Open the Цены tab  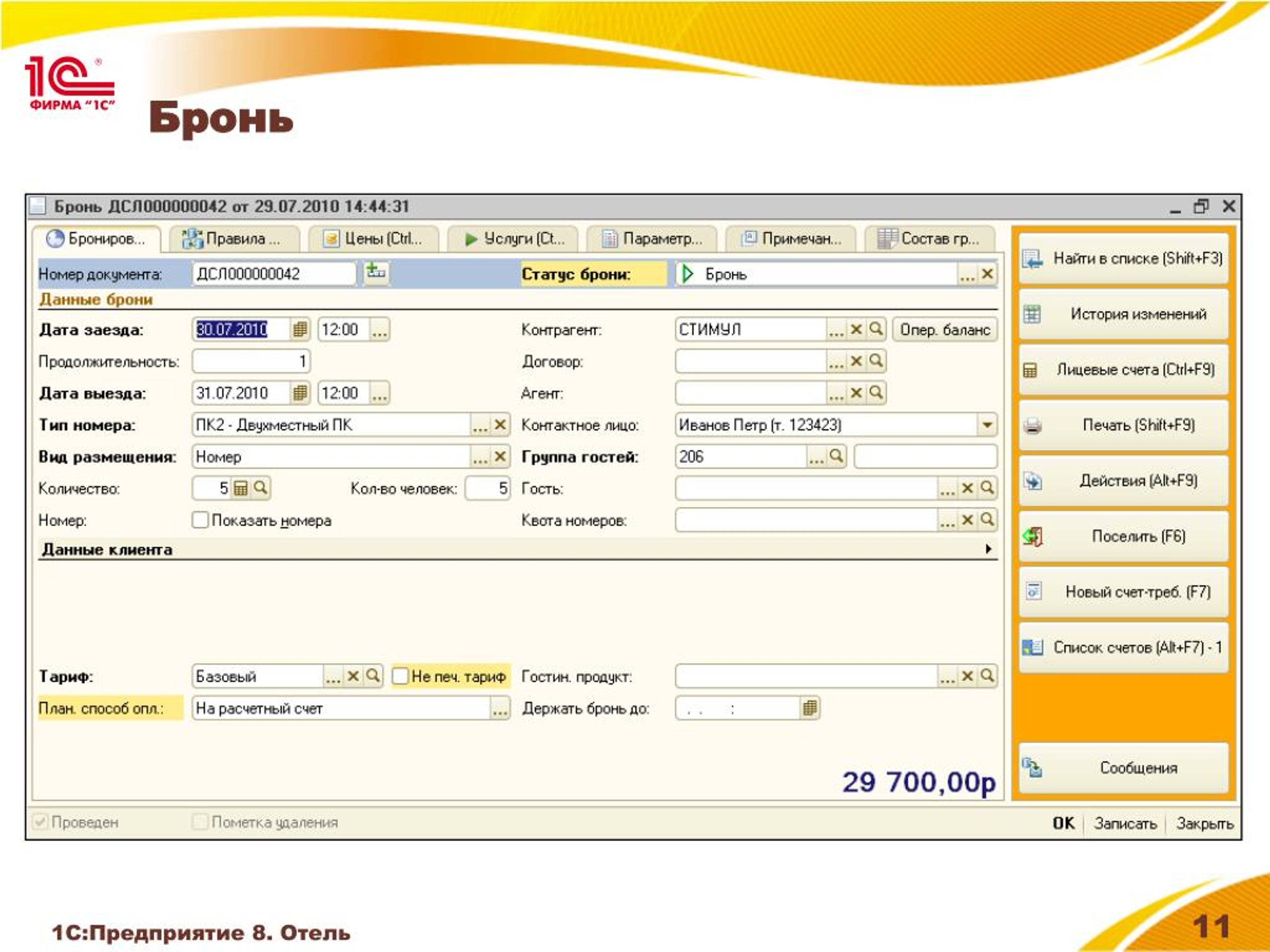[x=373, y=238]
